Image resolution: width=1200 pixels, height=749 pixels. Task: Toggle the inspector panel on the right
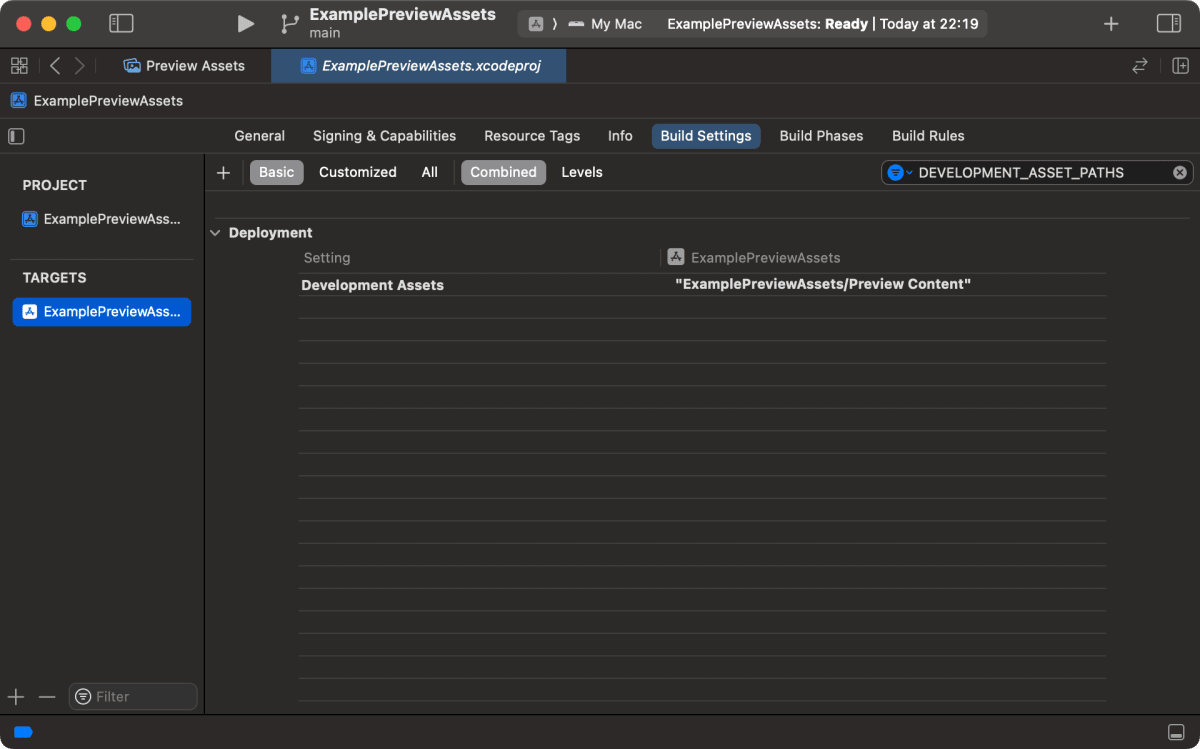1168,23
